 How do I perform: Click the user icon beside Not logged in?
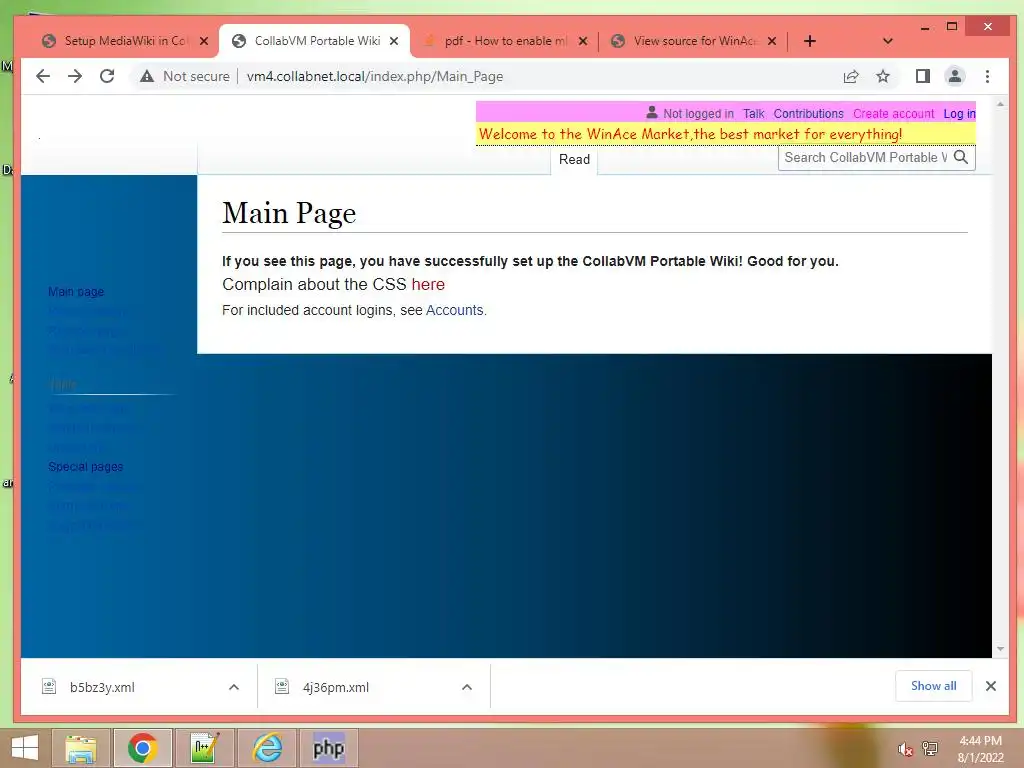tap(652, 112)
